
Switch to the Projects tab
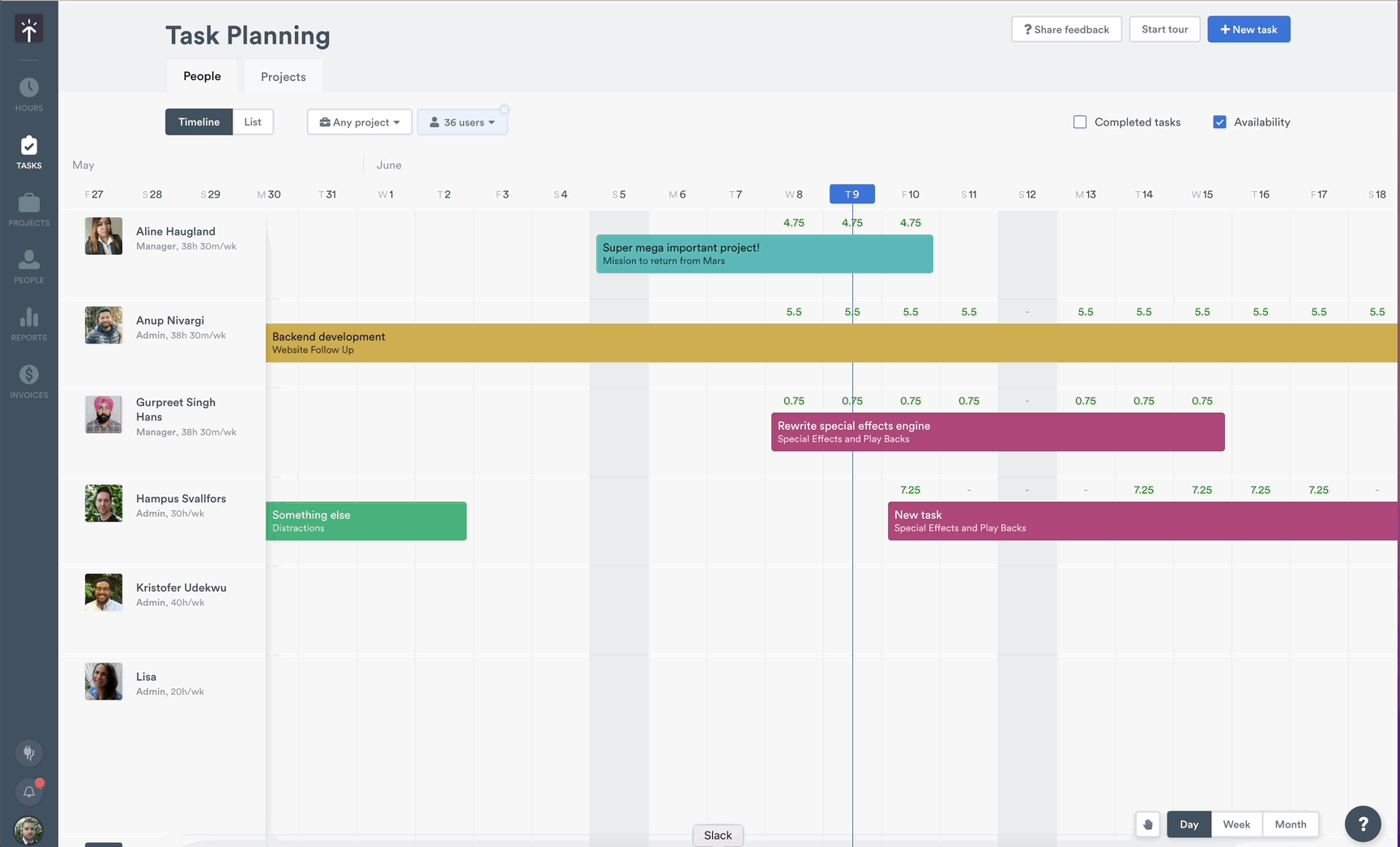[283, 76]
